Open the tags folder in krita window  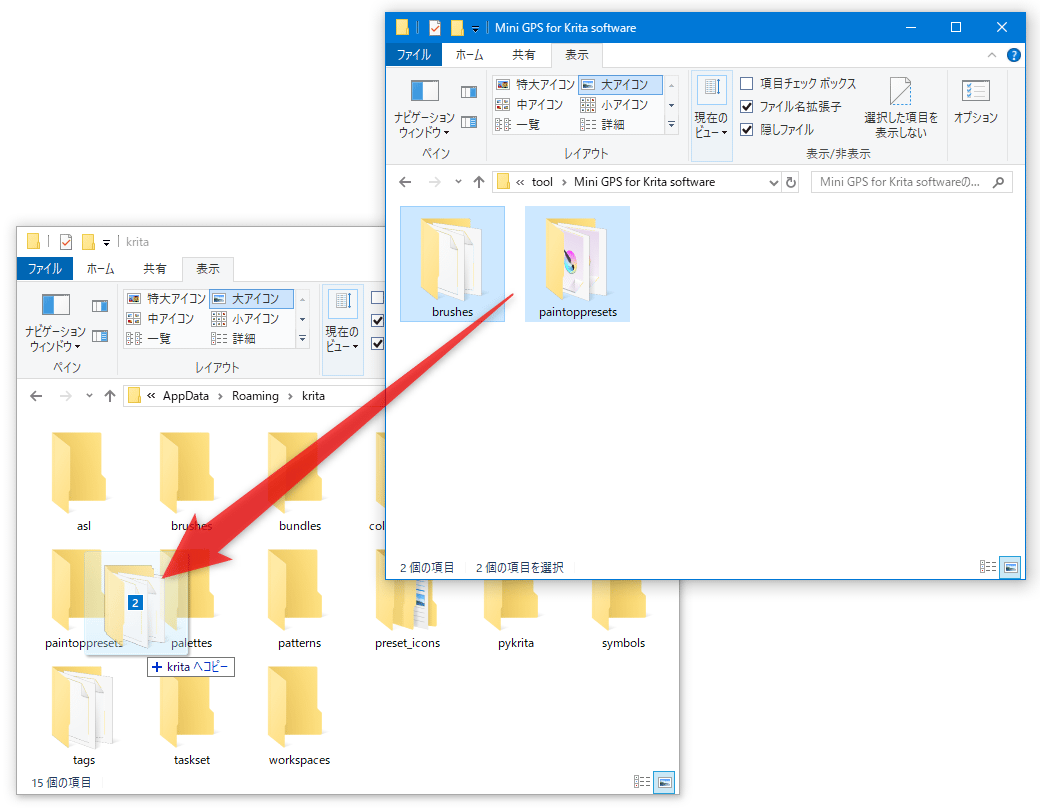pos(83,716)
